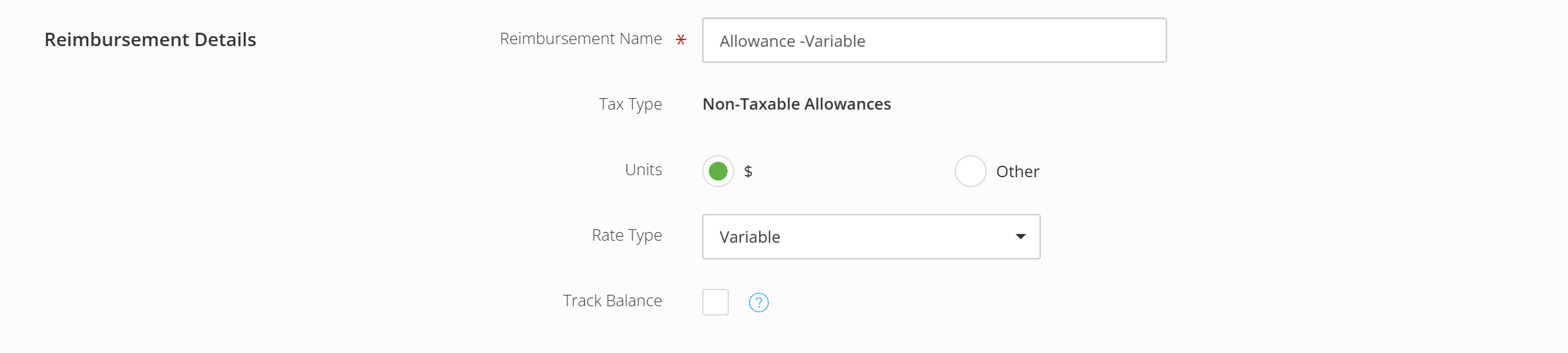This screenshot has width=1568, height=353.
Task: Click the Other label beside the radio
Action: tap(1017, 172)
